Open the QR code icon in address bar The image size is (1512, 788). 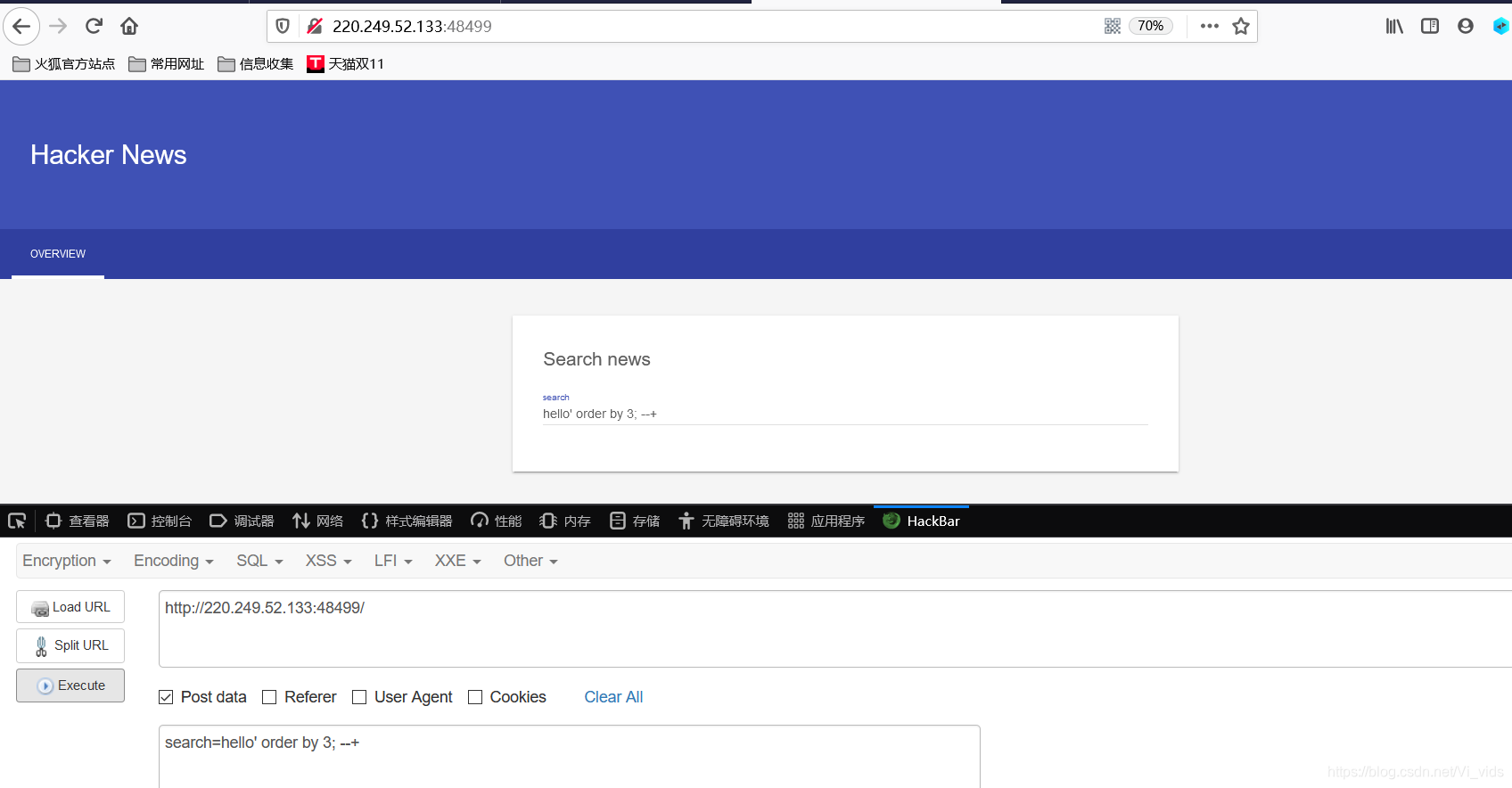coord(1112,26)
